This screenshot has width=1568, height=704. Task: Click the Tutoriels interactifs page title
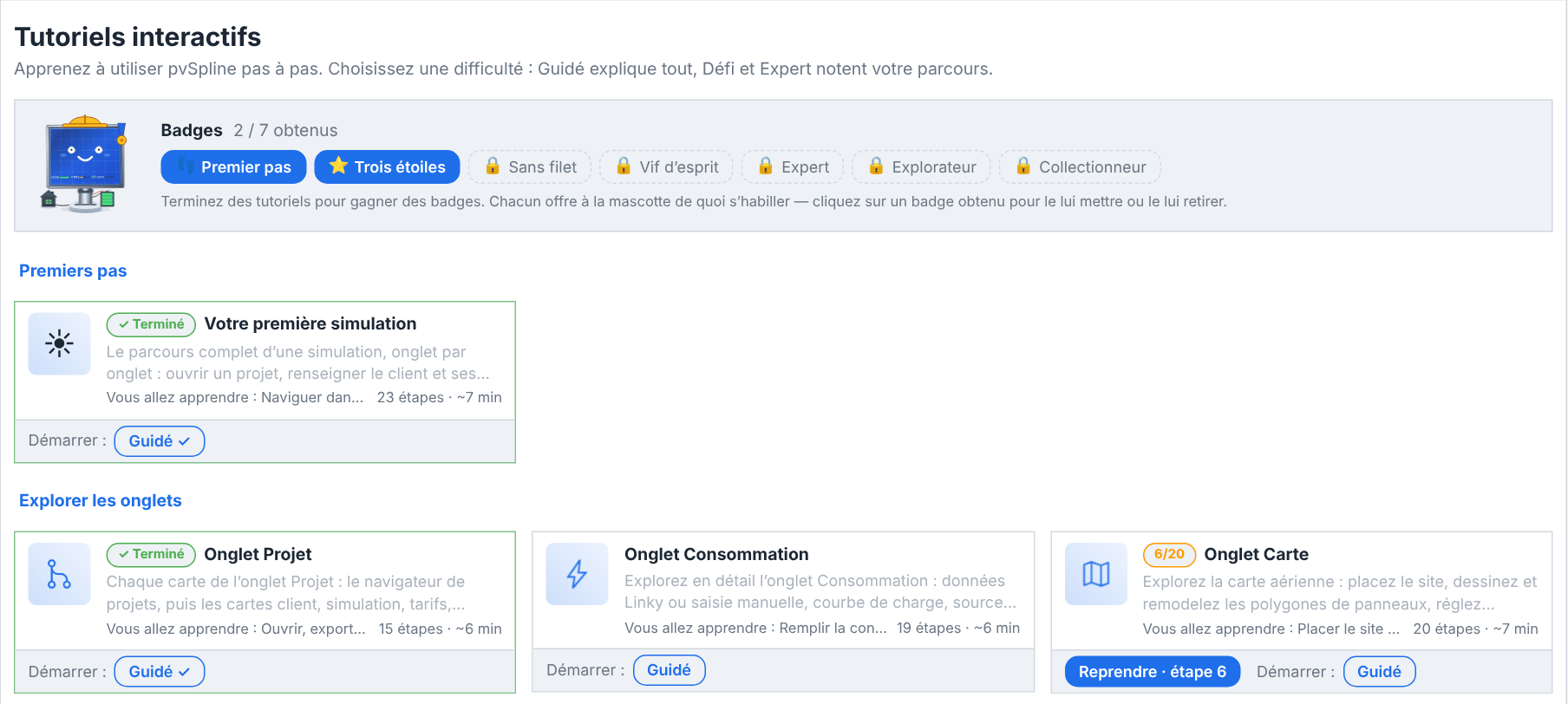pos(138,36)
